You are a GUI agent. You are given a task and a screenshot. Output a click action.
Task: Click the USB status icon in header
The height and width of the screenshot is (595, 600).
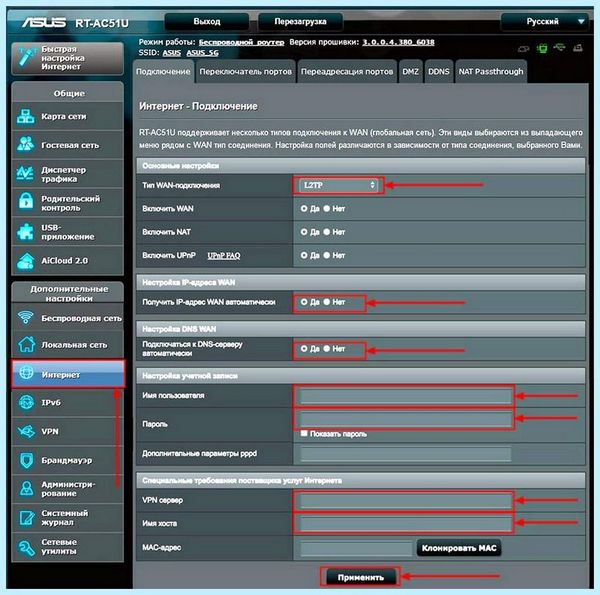pos(559,47)
